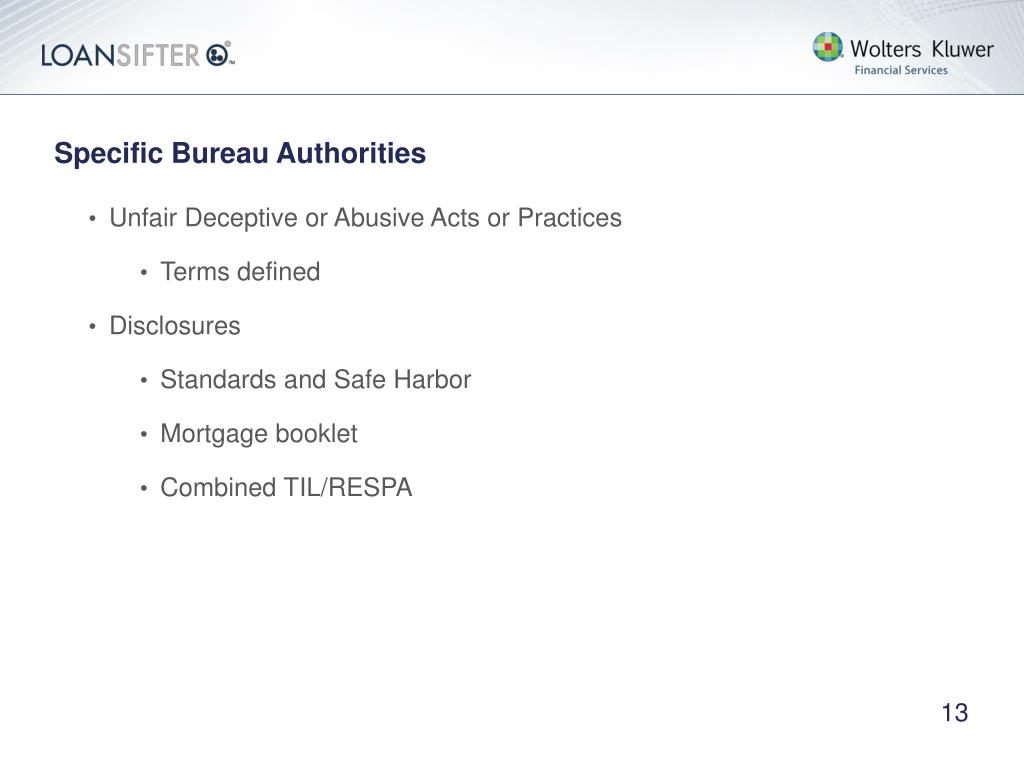Image resolution: width=1024 pixels, height=768 pixels.
Task: Click the bullet dot before Mortgage booklet
Action: click(x=144, y=434)
